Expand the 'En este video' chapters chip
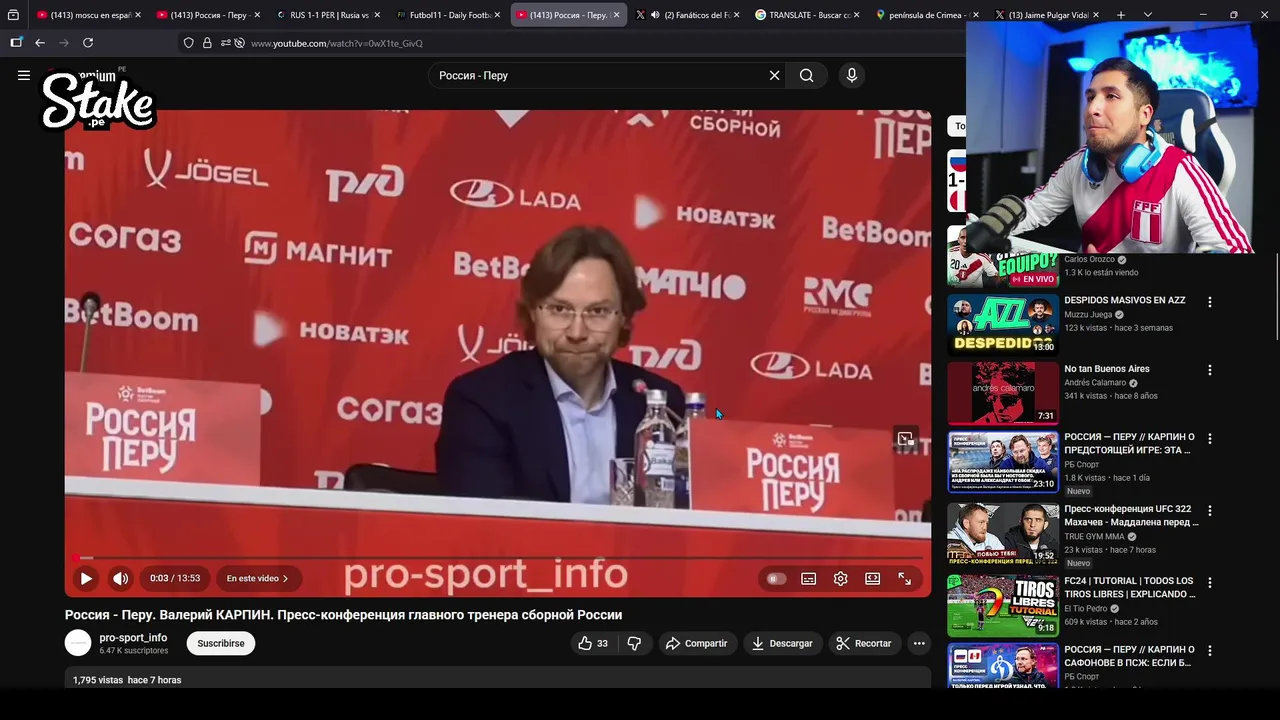The width and height of the screenshot is (1280, 720). click(257, 578)
